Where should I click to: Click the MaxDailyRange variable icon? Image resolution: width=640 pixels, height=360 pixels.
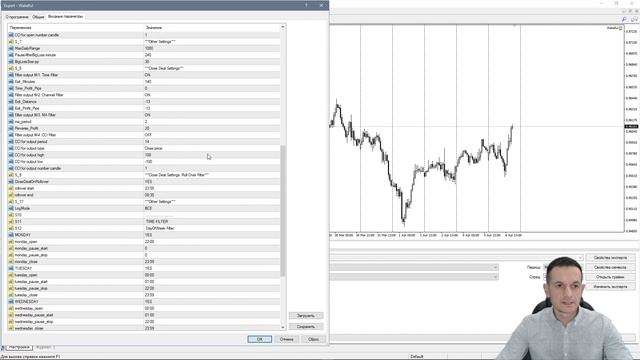[x=11, y=48]
